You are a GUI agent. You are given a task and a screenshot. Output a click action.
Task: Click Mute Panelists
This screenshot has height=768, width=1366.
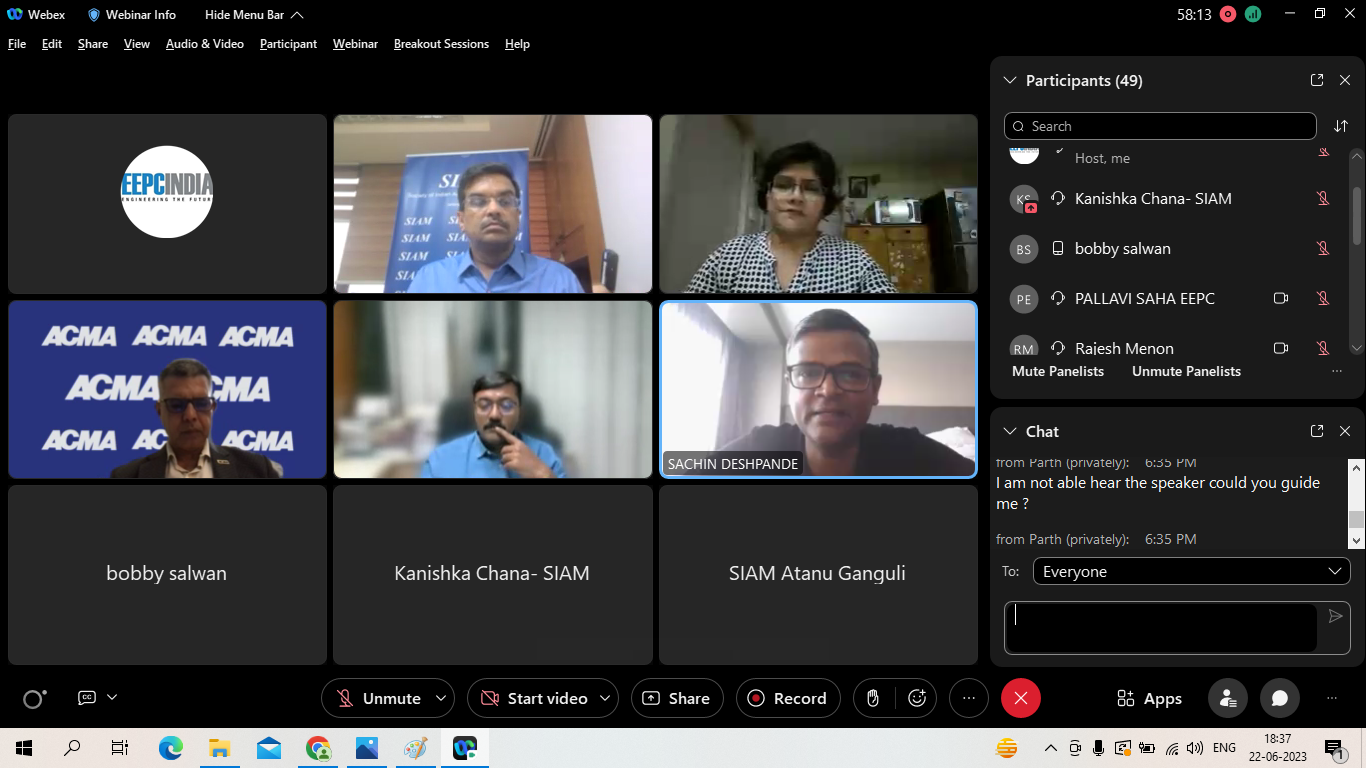1058,371
